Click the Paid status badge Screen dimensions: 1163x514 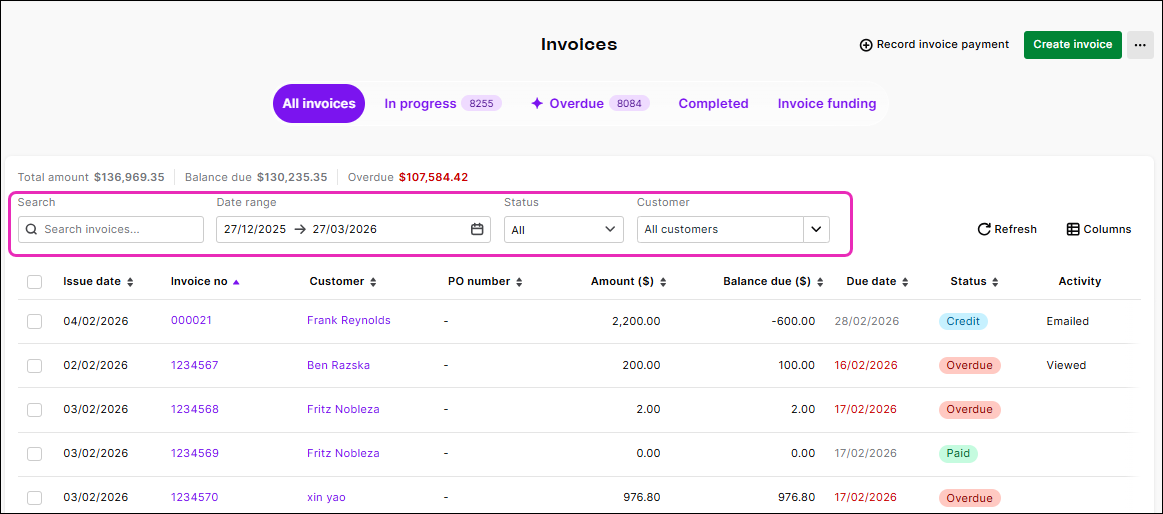pyautogui.click(x=958, y=454)
